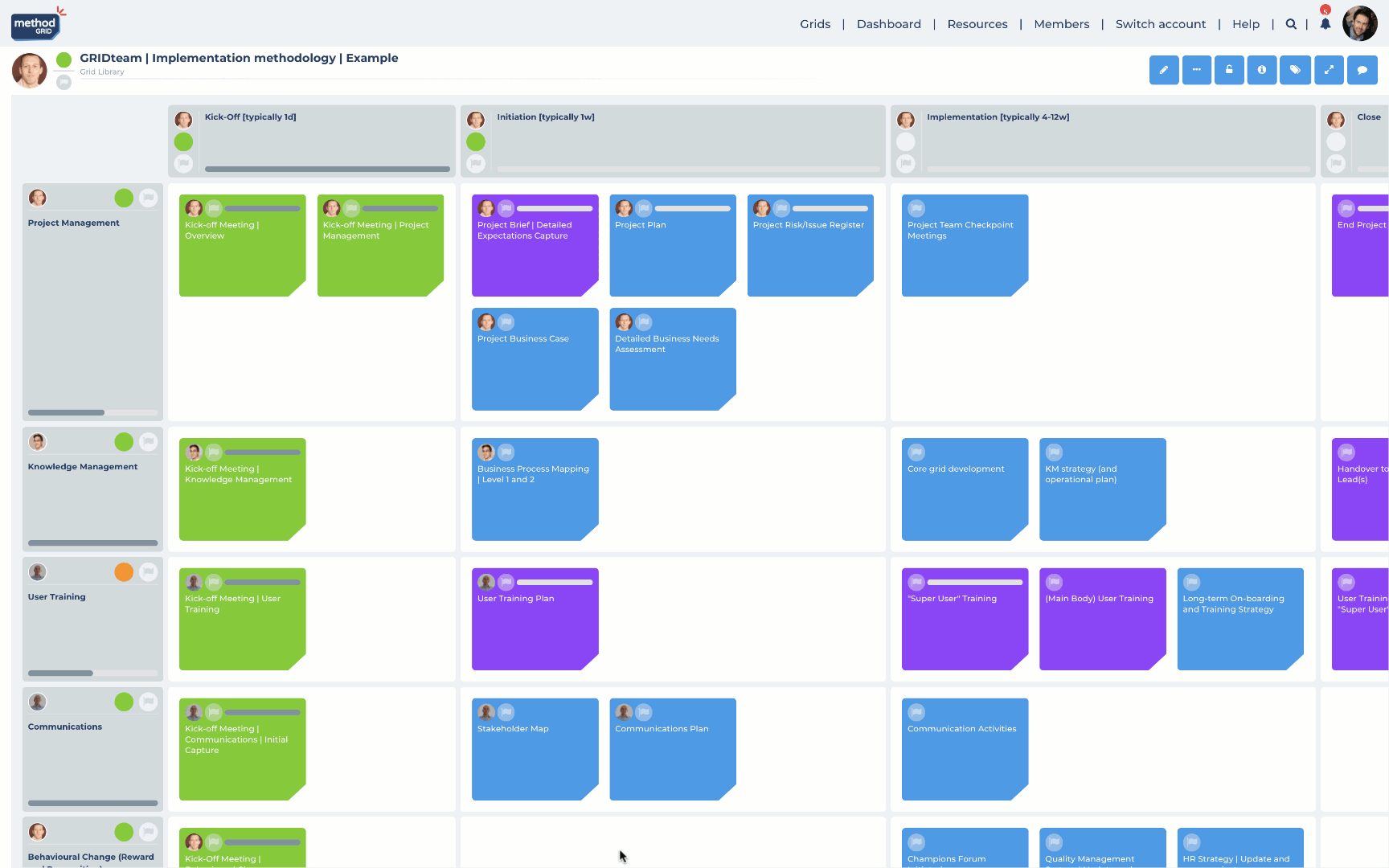Click Switch account in the top navigation
The image size is (1389, 868).
pyautogui.click(x=1161, y=24)
